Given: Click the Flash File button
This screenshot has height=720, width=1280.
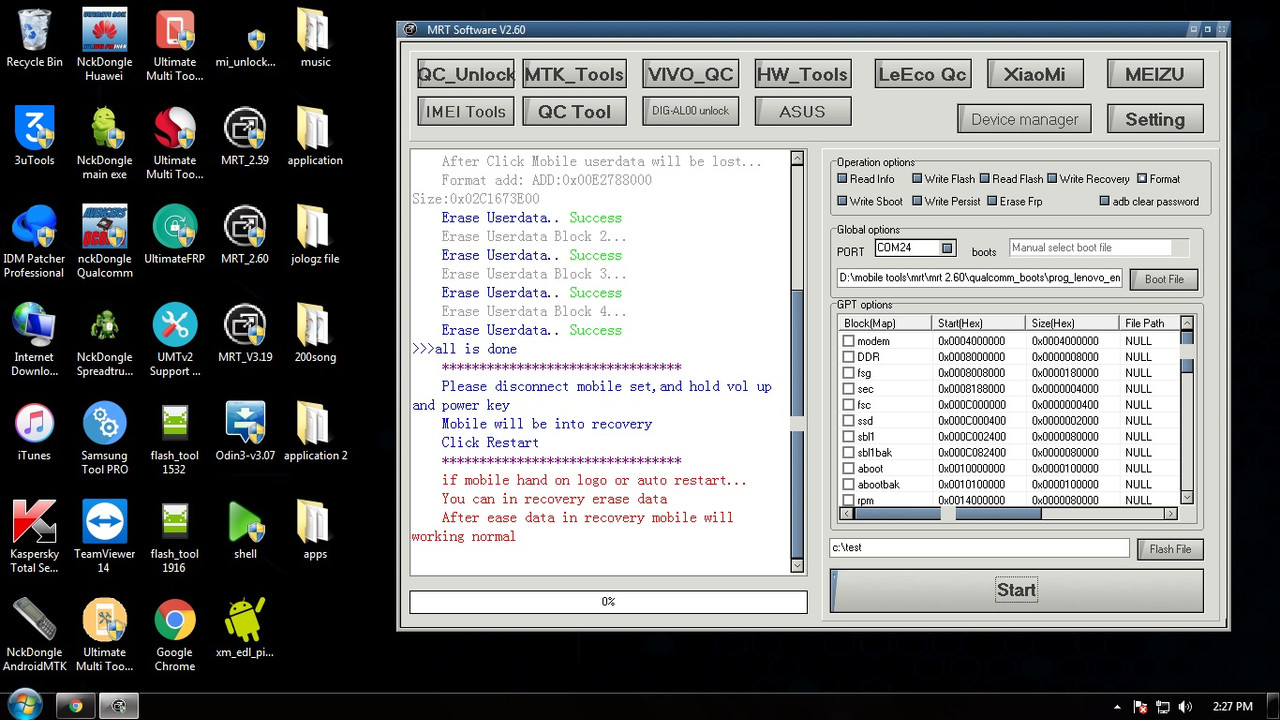Looking at the screenshot, I should [1170, 549].
